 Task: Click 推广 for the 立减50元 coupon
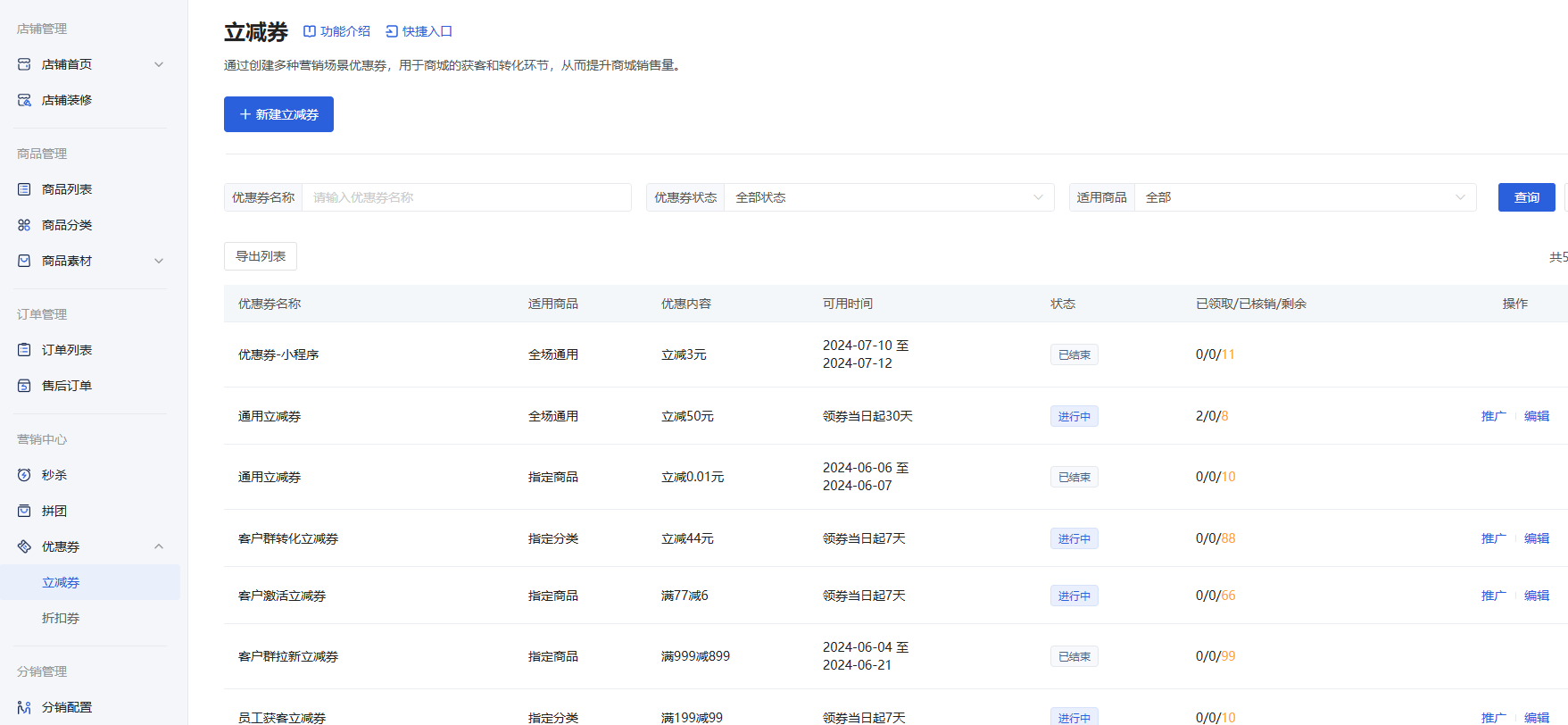coord(1494,416)
